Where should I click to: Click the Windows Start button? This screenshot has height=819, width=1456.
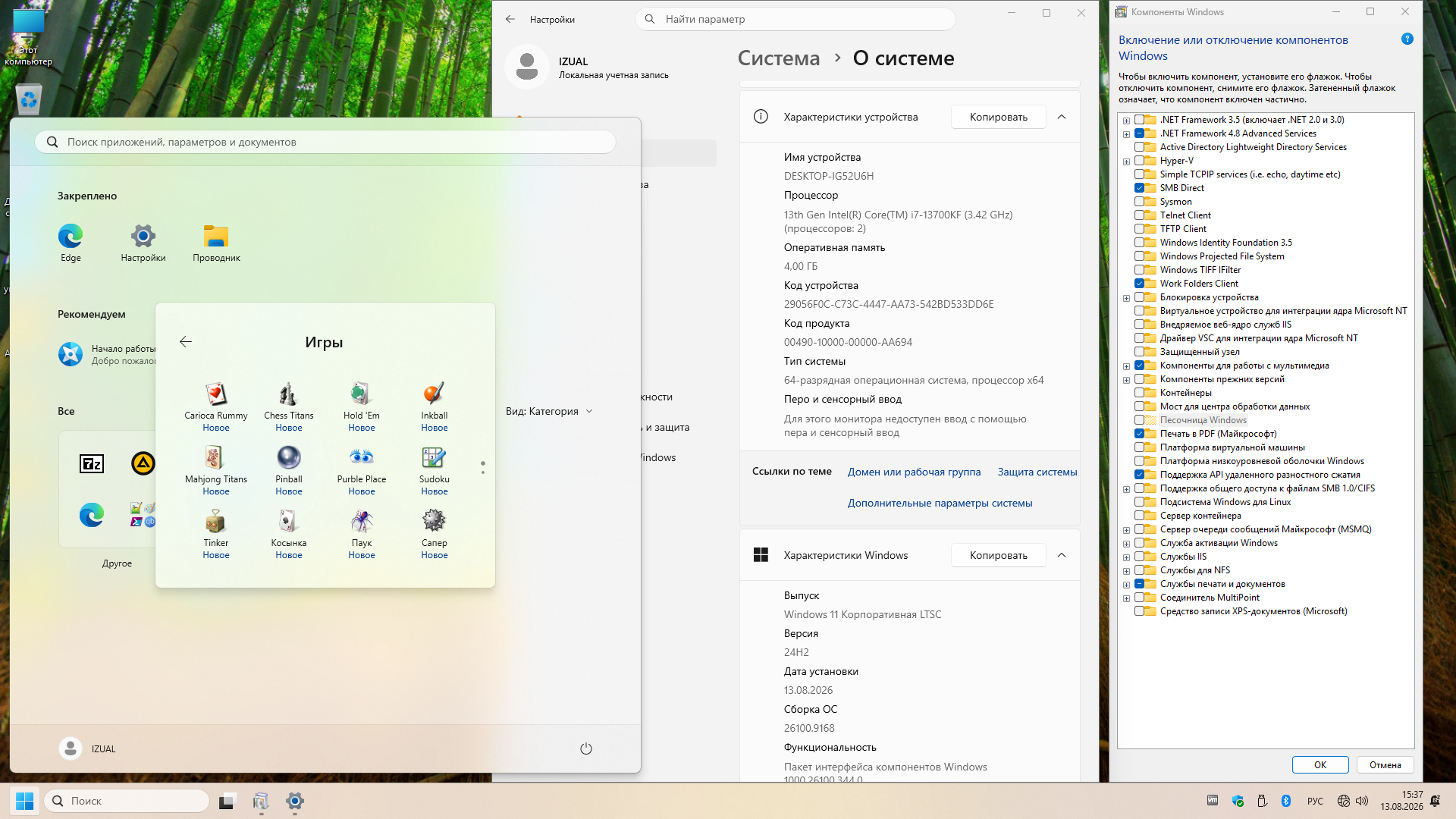tap(24, 801)
